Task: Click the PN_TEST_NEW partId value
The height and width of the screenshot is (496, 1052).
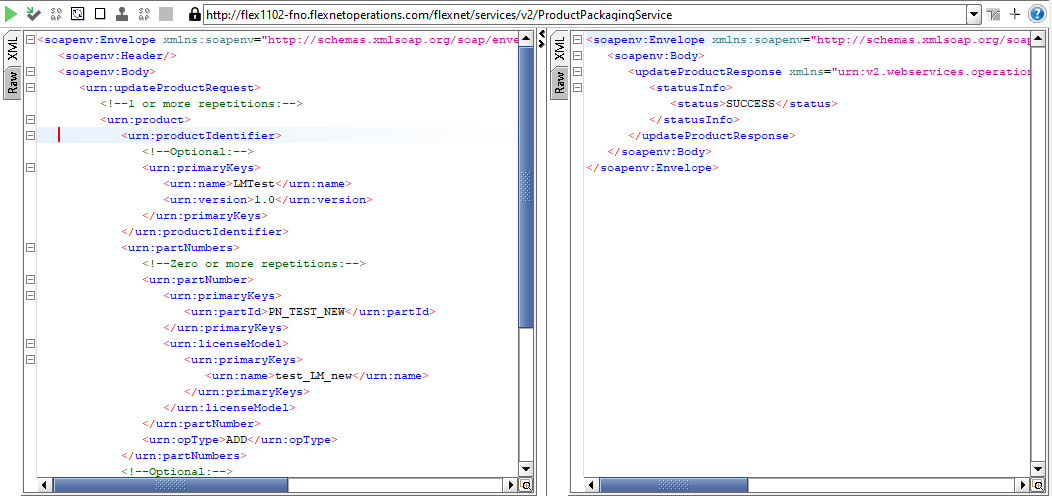Action: [x=307, y=312]
